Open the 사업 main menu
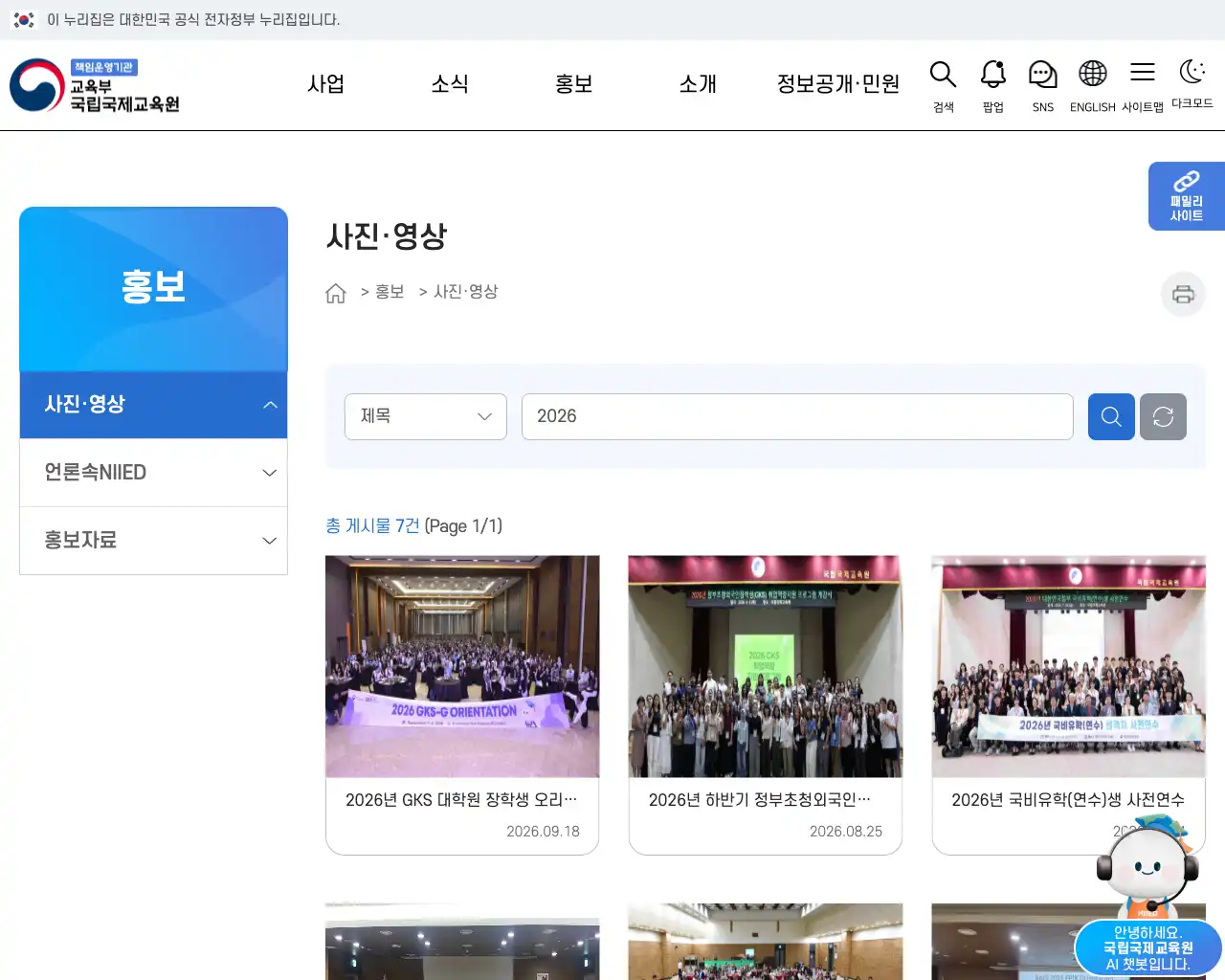Viewport: 1225px width, 980px height. click(325, 84)
